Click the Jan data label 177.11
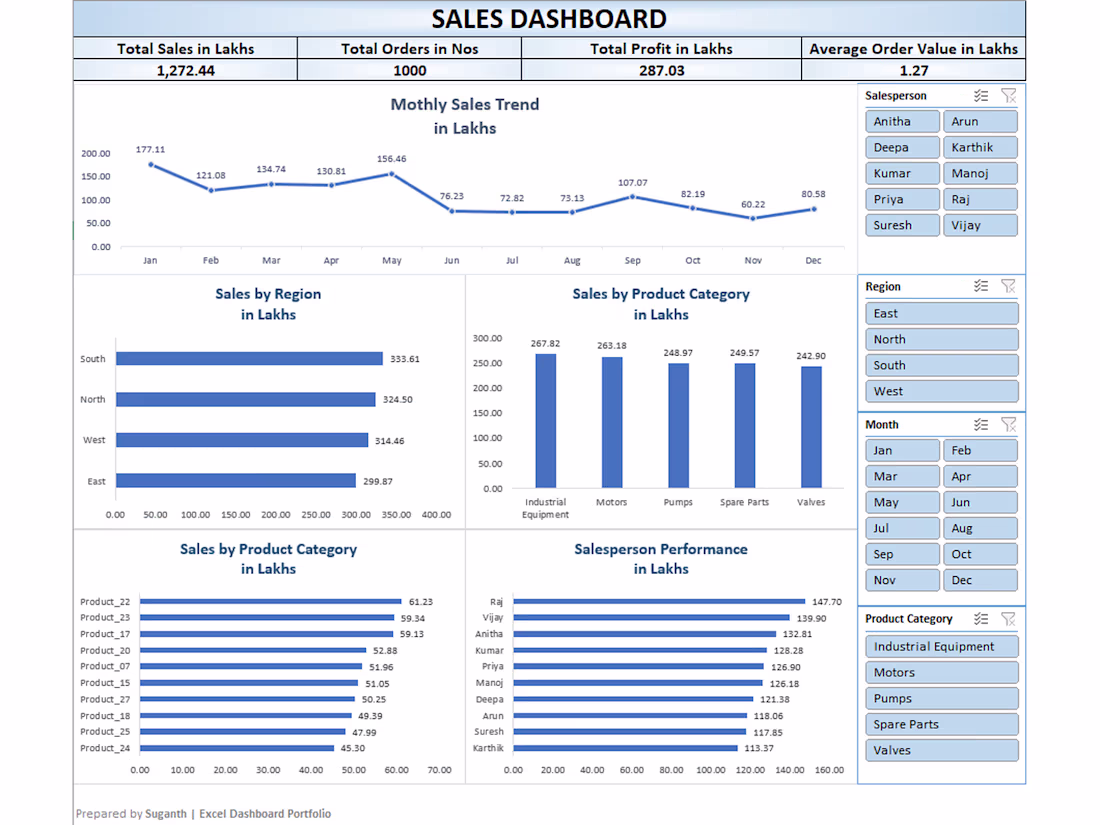1100x825 pixels. [x=150, y=149]
